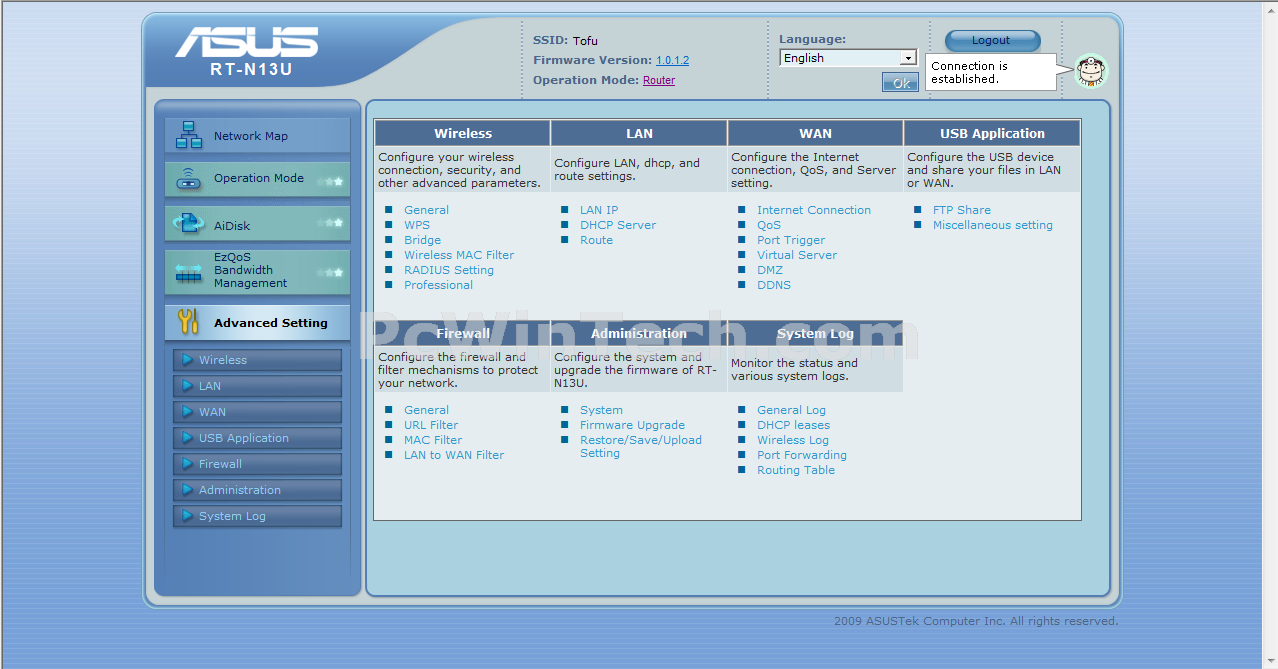Screen dimensions: 1278x669
Task: Open System Log submenu in sidebar
Action: pyautogui.click(x=258, y=516)
